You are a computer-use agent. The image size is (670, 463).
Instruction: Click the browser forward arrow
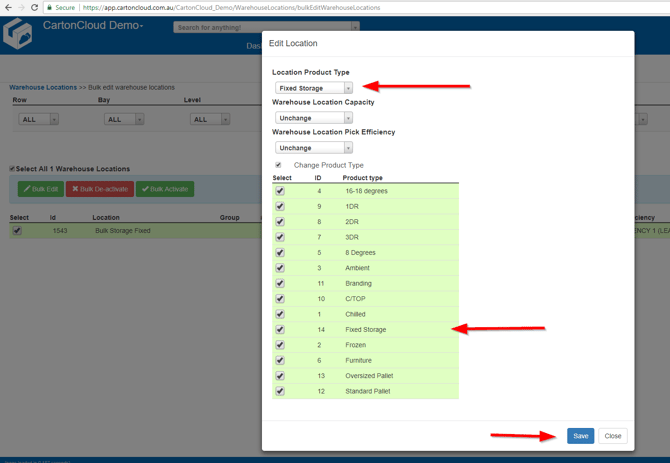click(x=21, y=7)
